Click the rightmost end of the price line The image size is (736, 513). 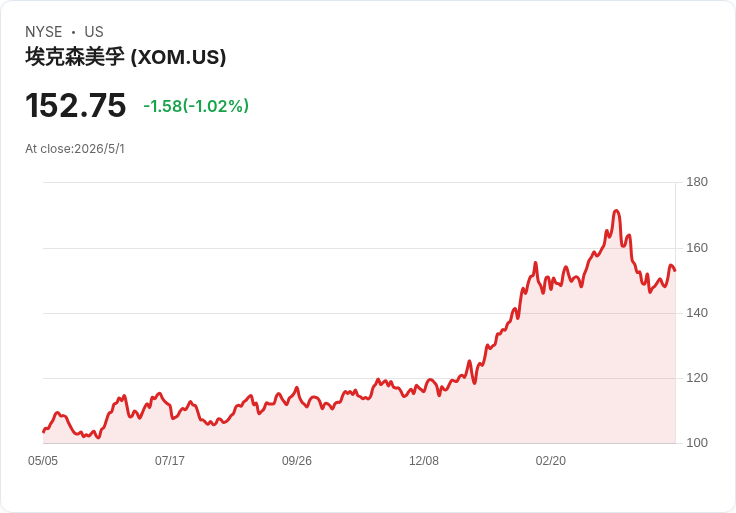point(675,270)
